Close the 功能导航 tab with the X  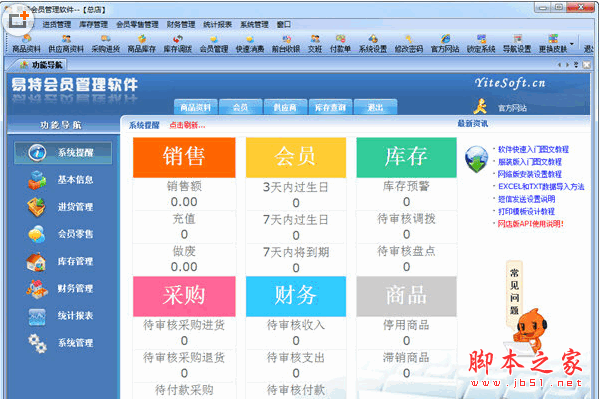click(x=586, y=65)
